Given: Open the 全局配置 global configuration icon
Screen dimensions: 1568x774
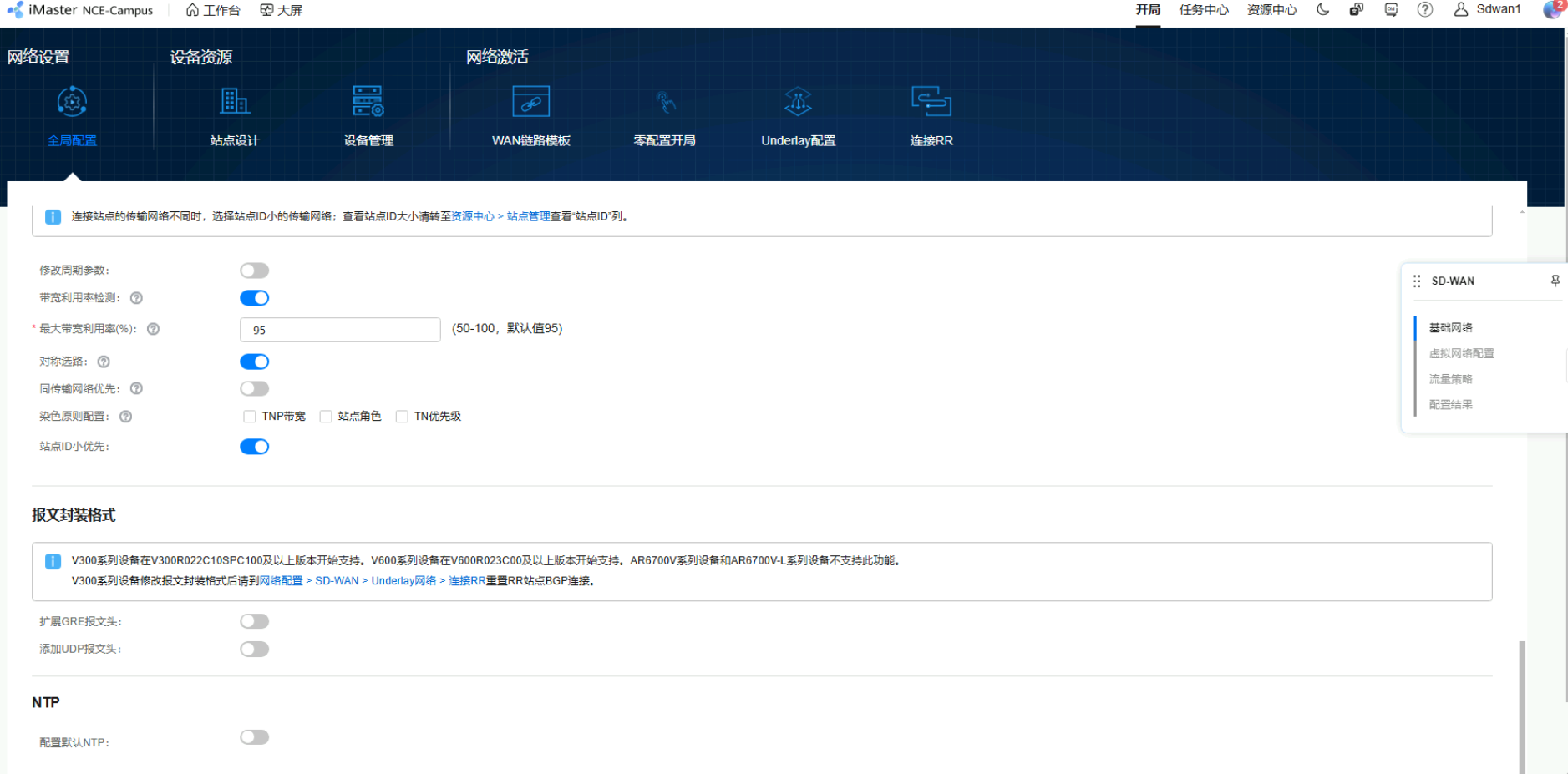Looking at the screenshot, I should pyautogui.click(x=72, y=103).
